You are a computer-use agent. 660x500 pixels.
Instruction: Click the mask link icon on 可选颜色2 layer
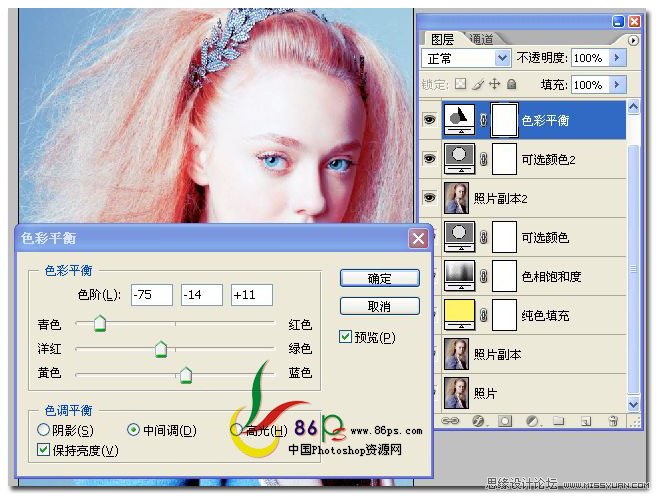[484, 159]
